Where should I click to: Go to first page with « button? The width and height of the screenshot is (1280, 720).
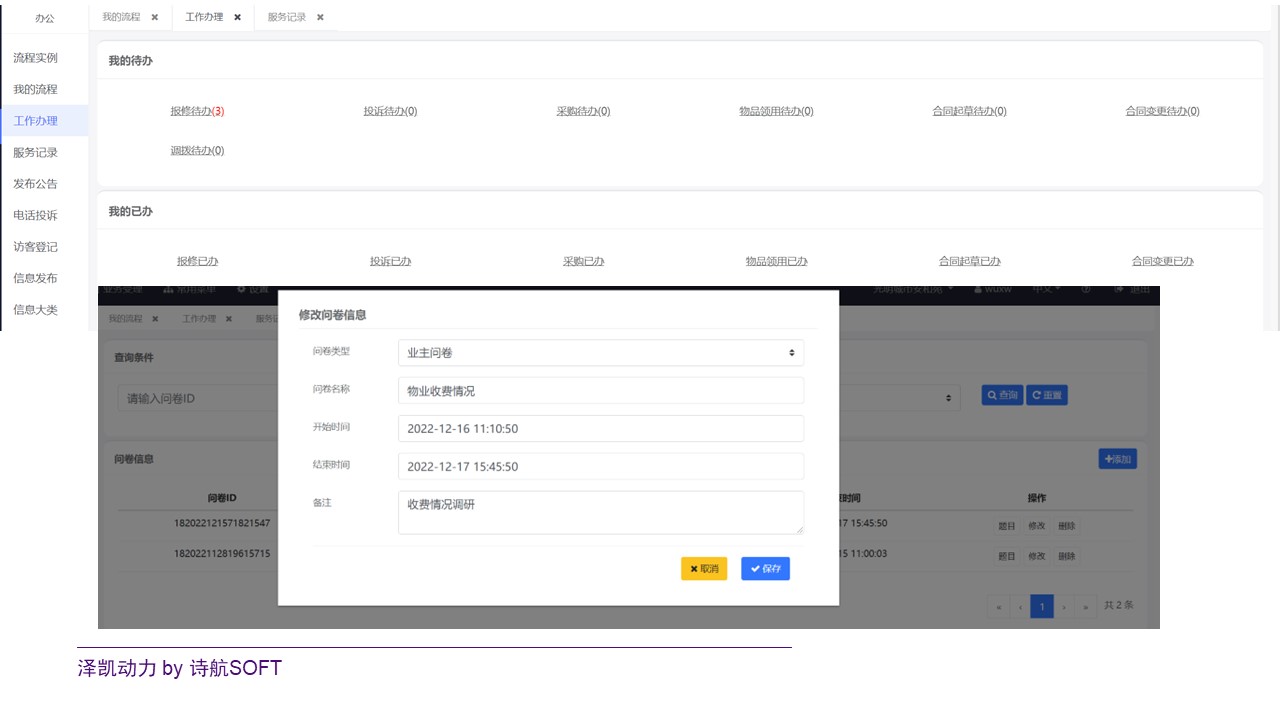[x=998, y=606]
